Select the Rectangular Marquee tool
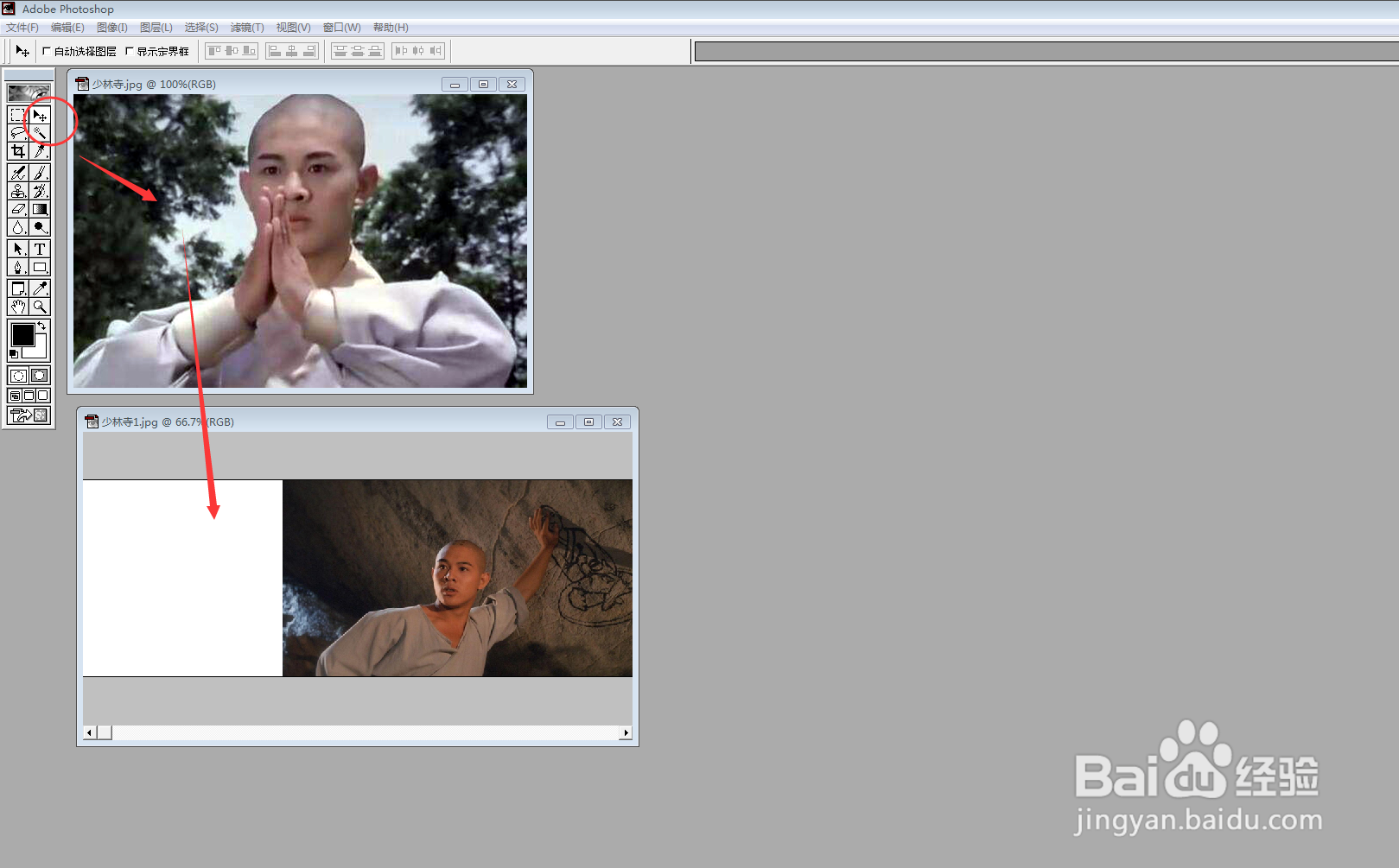The width and height of the screenshot is (1399, 868). pos(18,115)
